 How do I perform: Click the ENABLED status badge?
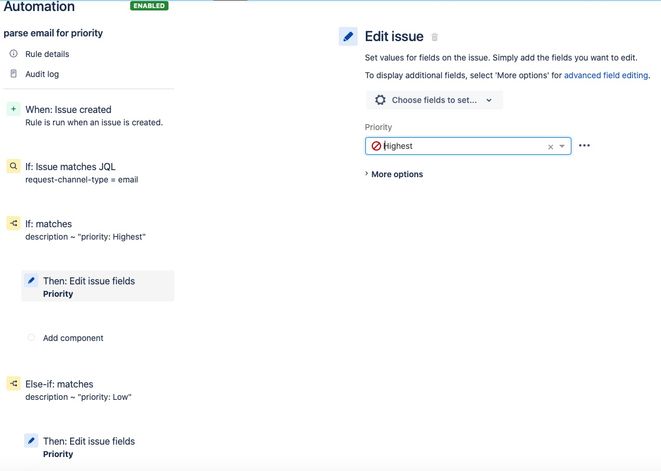coord(149,5)
